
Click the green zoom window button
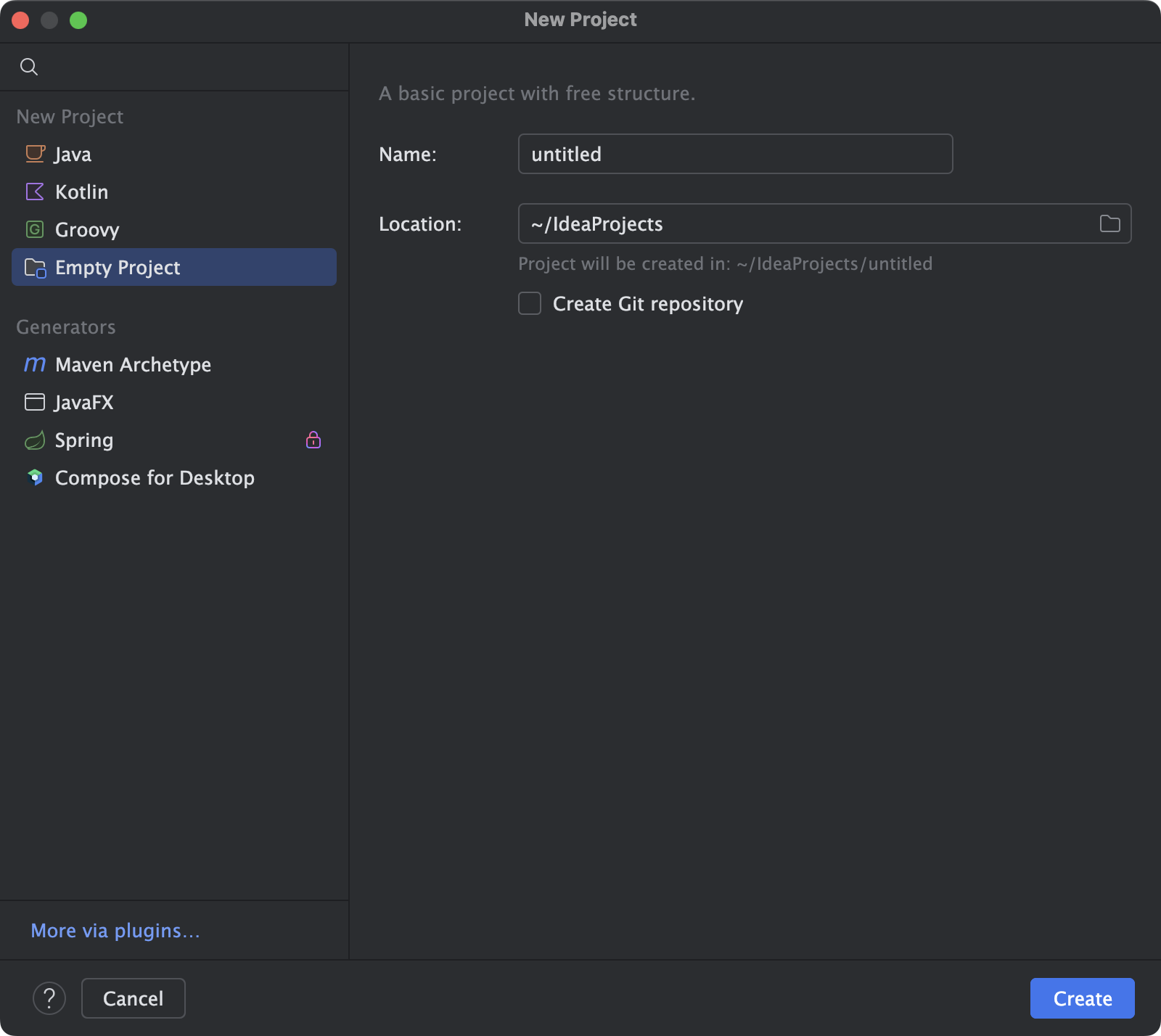tap(78, 20)
